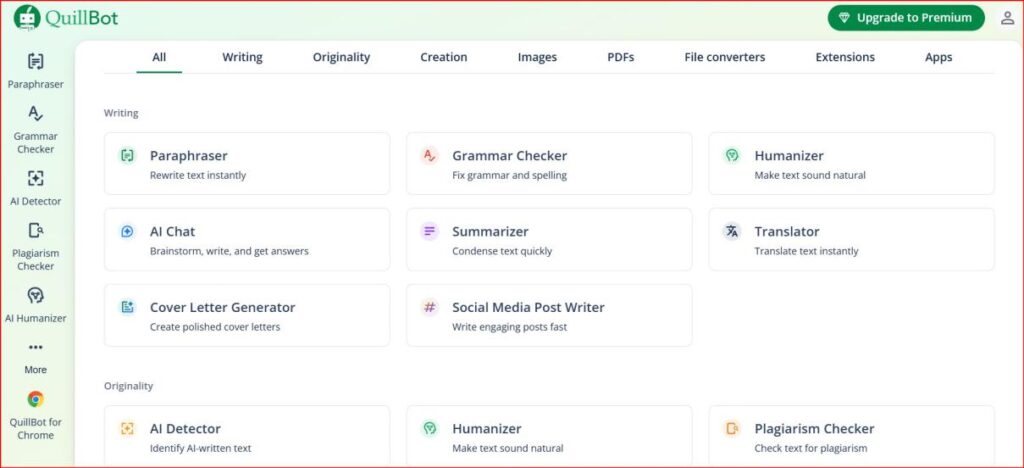Switch to the Creation tab
1024x468 pixels.
click(444, 57)
